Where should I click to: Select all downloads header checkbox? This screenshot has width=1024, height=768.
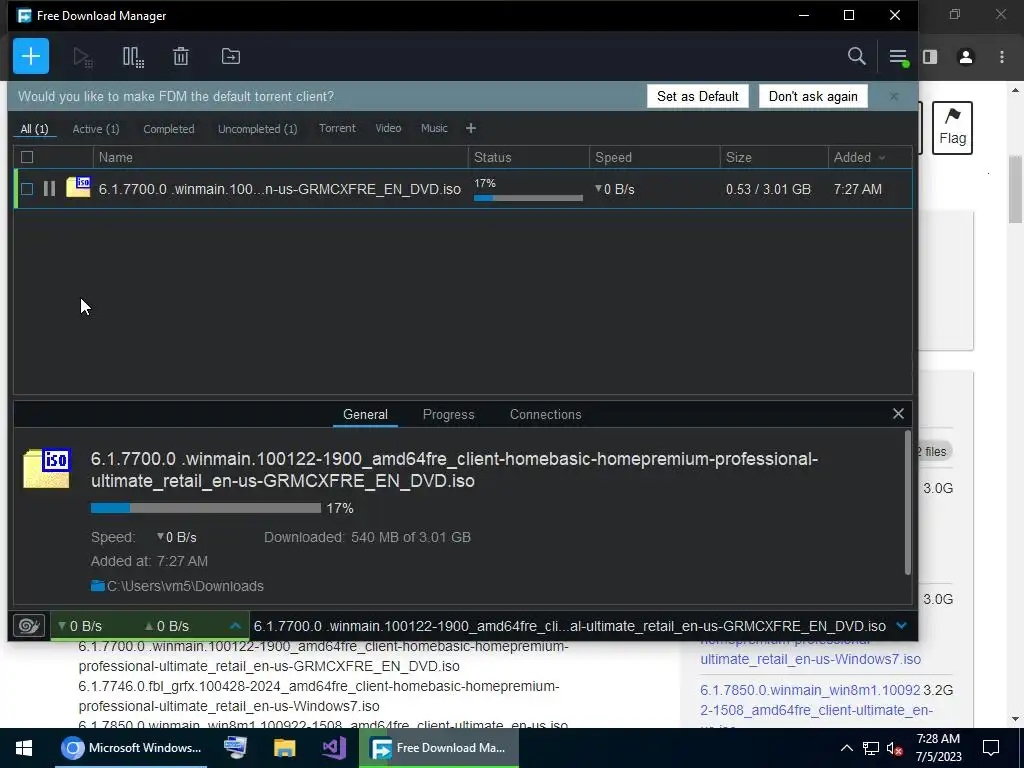[27, 157]
